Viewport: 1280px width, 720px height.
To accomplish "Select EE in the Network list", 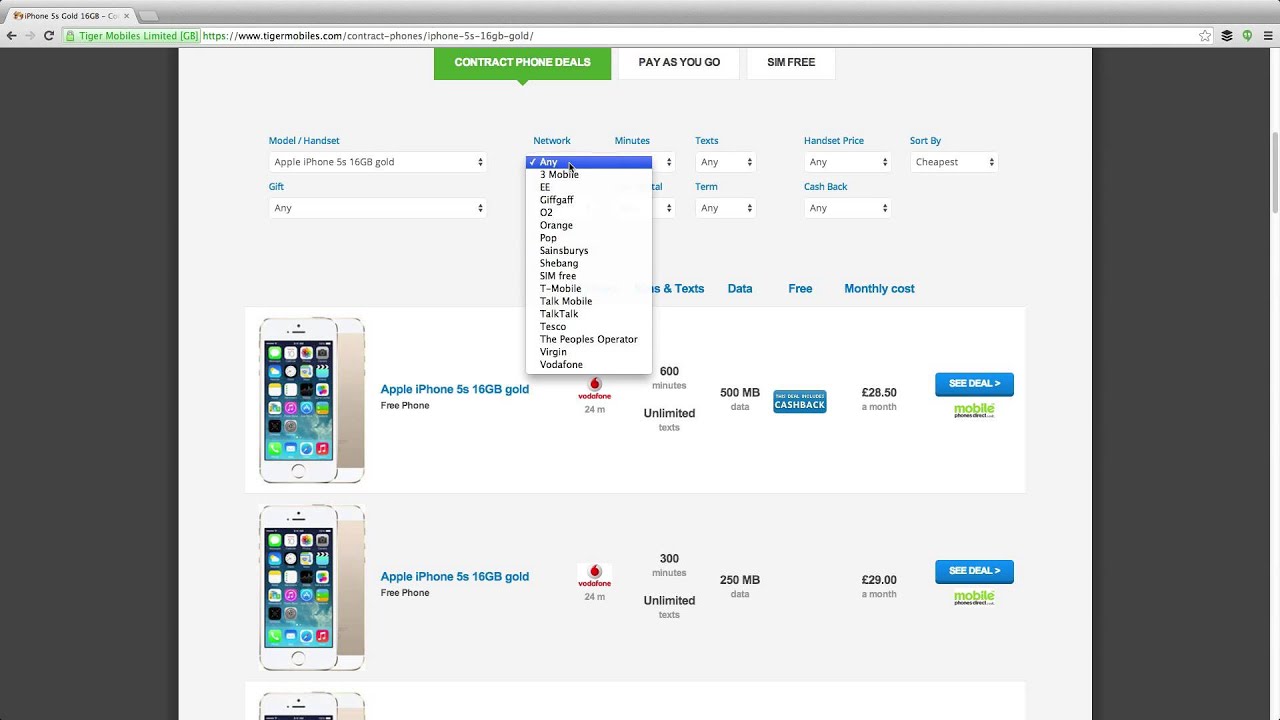I will (588, 187).
